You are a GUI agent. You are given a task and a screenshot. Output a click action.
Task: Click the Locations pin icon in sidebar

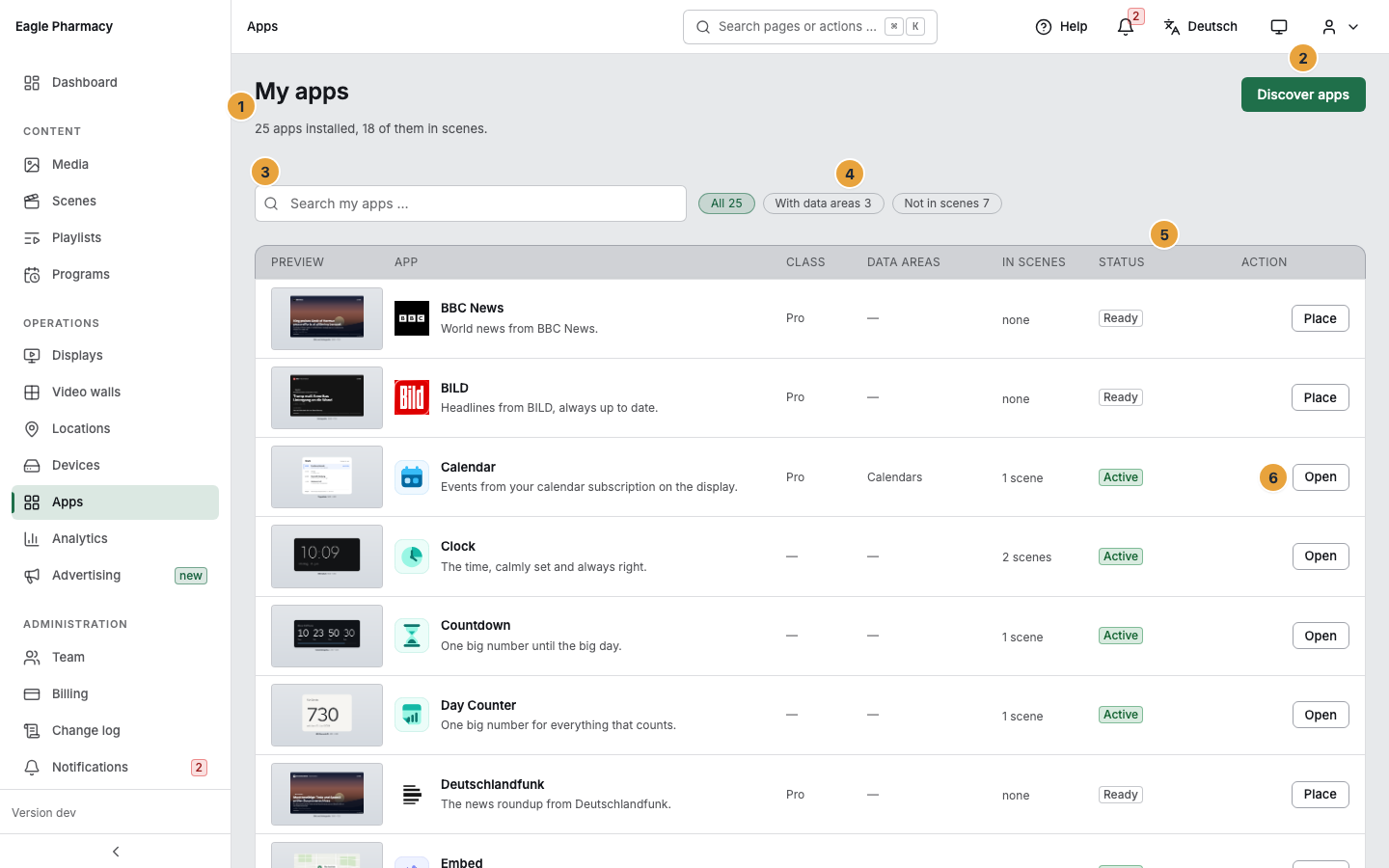click(x=32, y=429)
